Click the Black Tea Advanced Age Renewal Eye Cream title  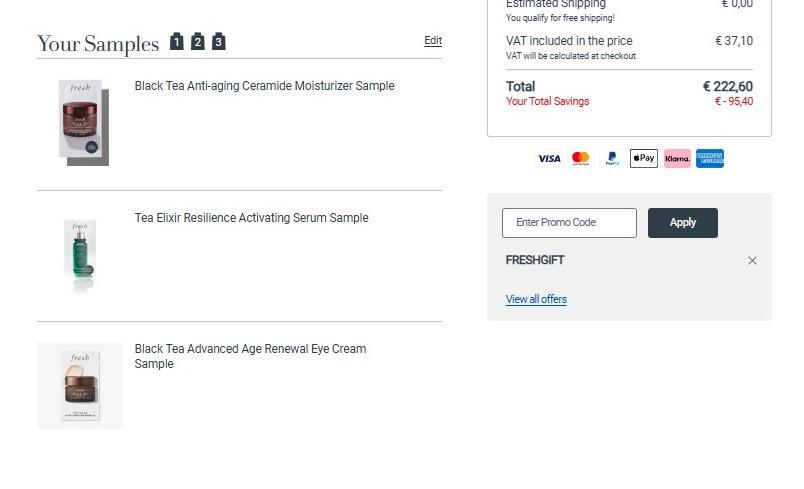[250, 356]
